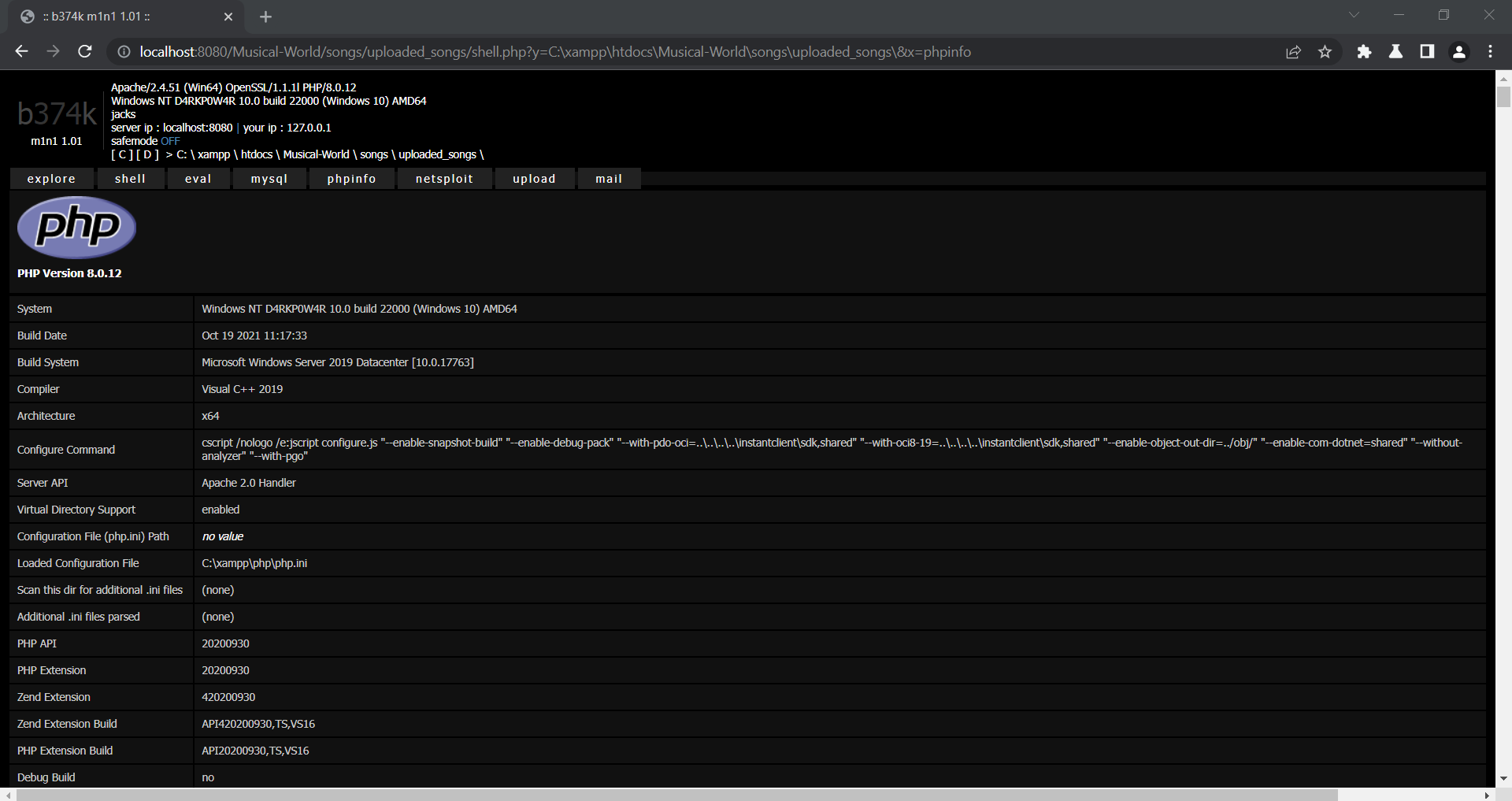Open the mysql tab
1512x801 pixels.
(x=269, y=179)
